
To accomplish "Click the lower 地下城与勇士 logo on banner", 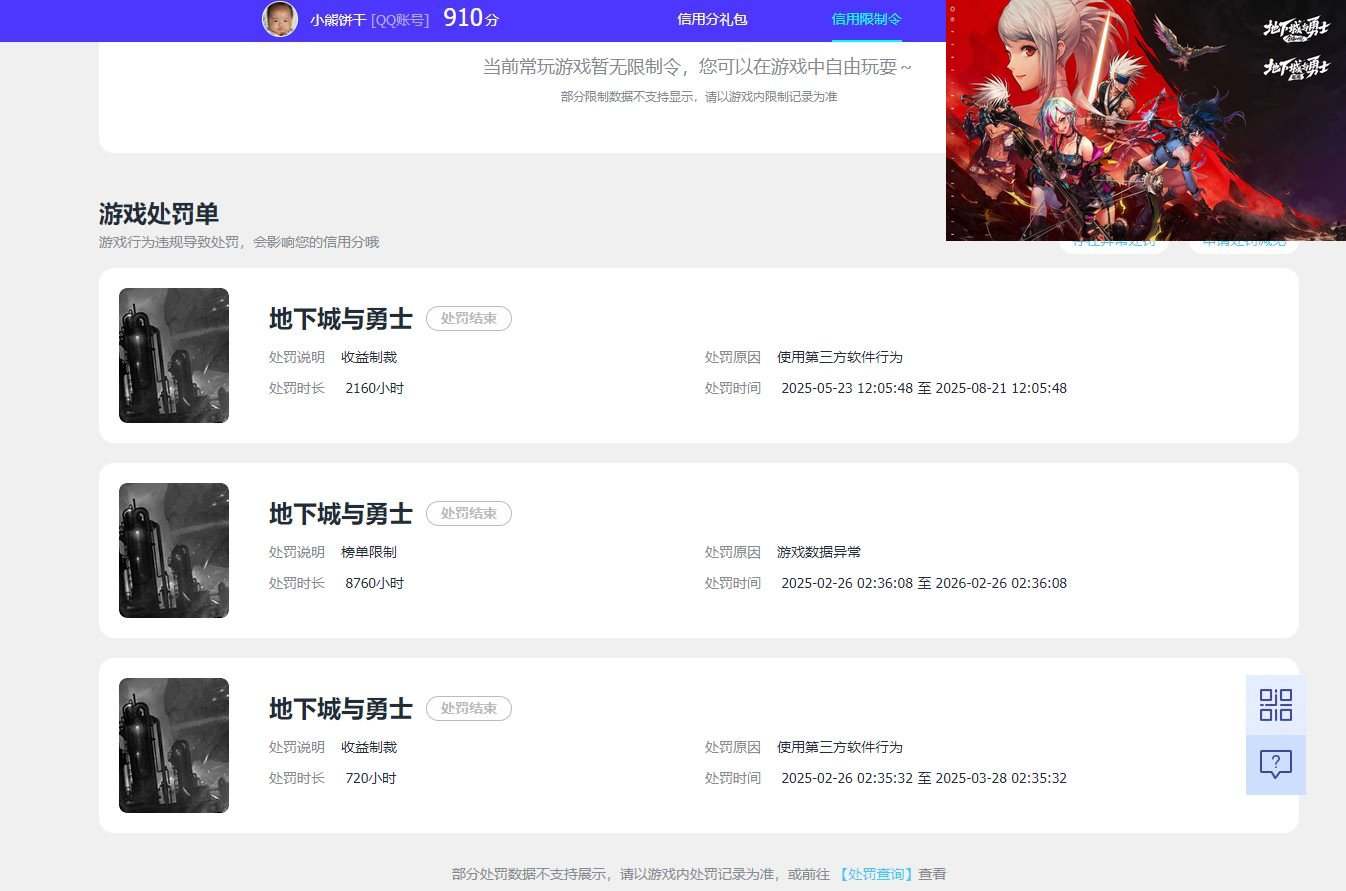I will pyautogui.click(x=1297, y=68).
